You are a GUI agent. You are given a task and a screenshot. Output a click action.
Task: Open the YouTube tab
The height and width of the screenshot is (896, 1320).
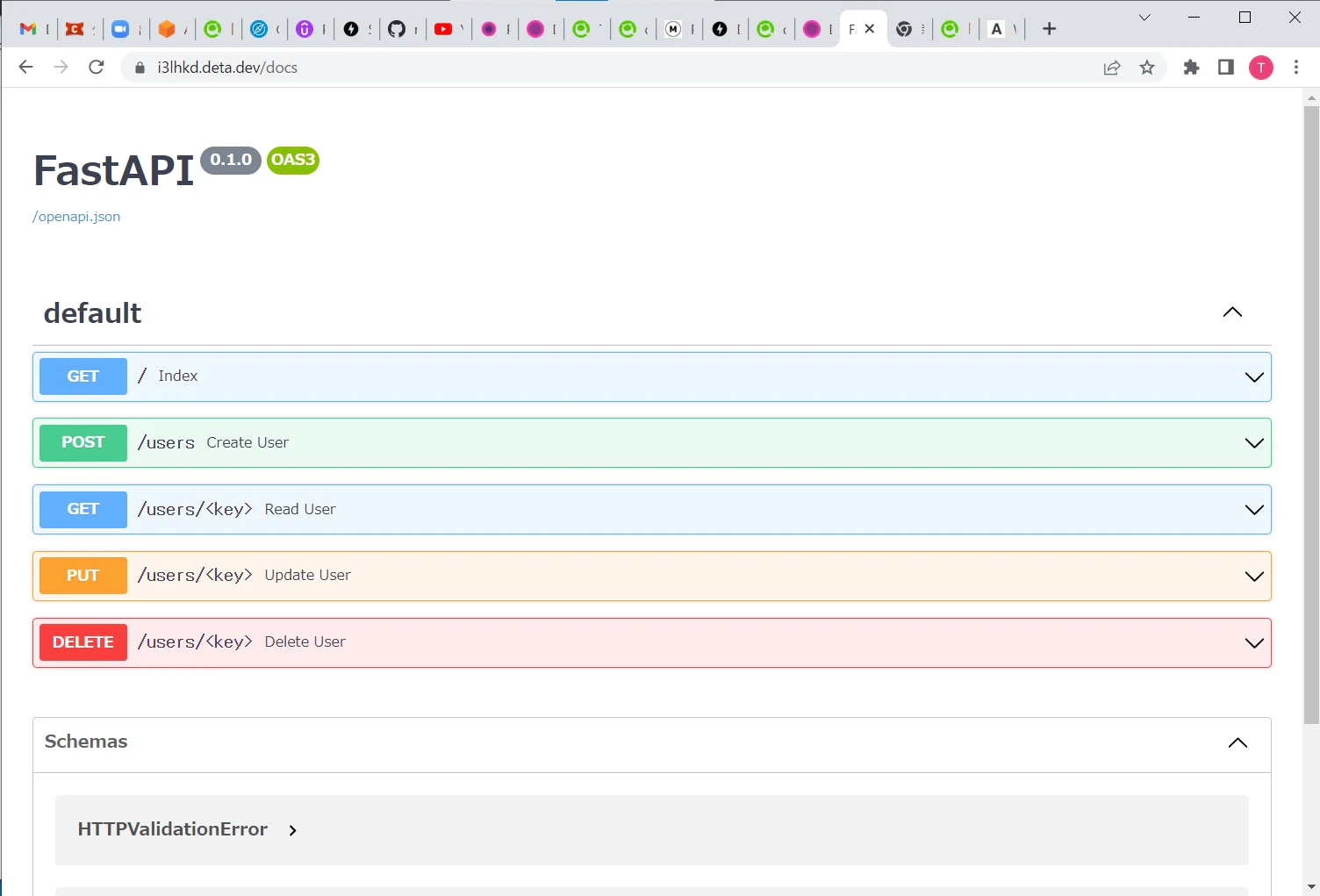443,29
